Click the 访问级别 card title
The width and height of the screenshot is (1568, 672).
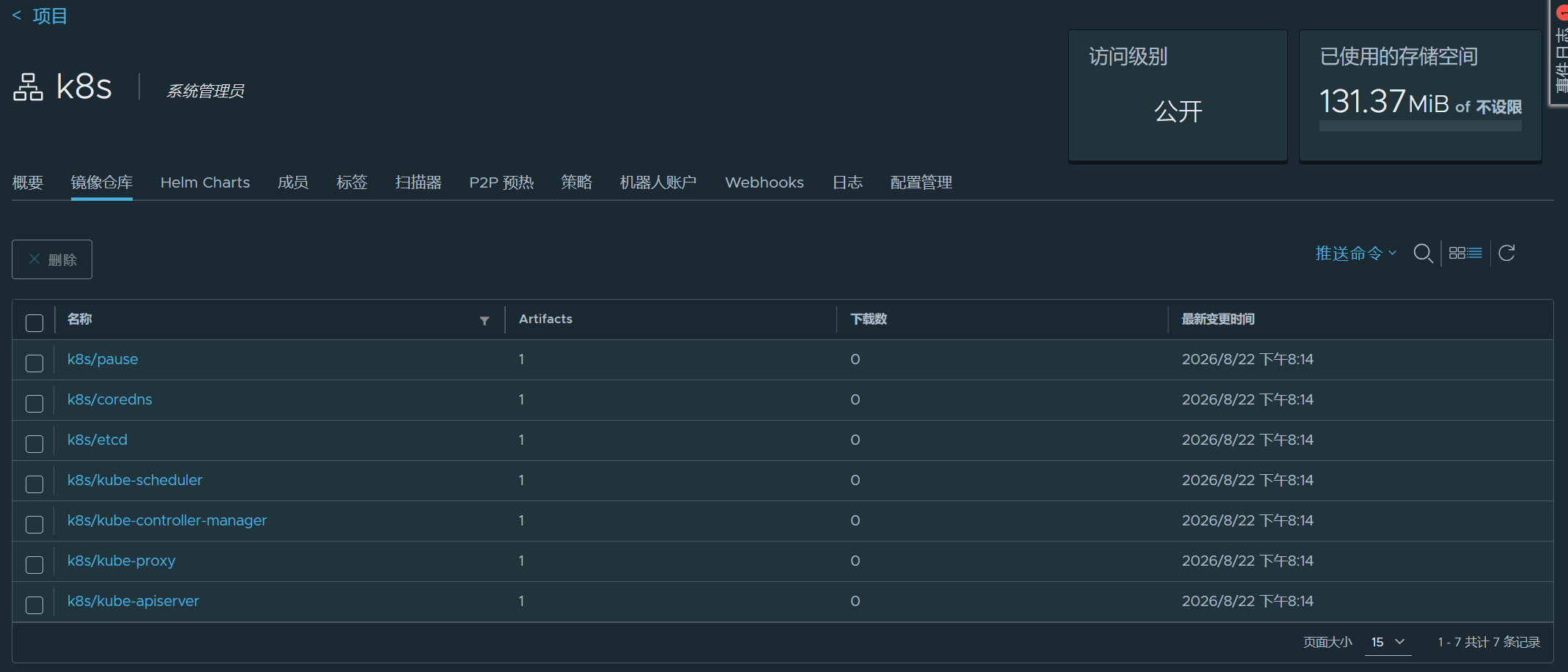1128,56
